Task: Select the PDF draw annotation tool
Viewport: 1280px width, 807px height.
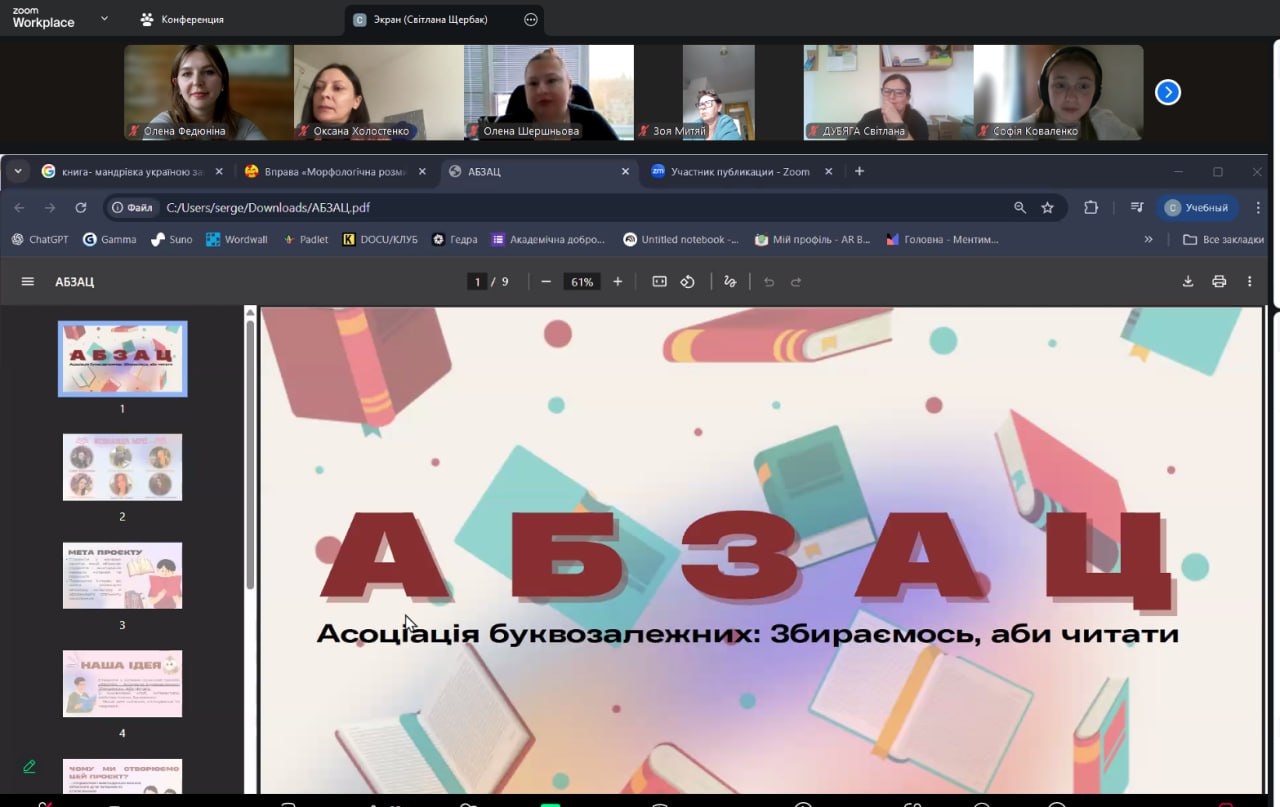Action: tap(730, 282)
